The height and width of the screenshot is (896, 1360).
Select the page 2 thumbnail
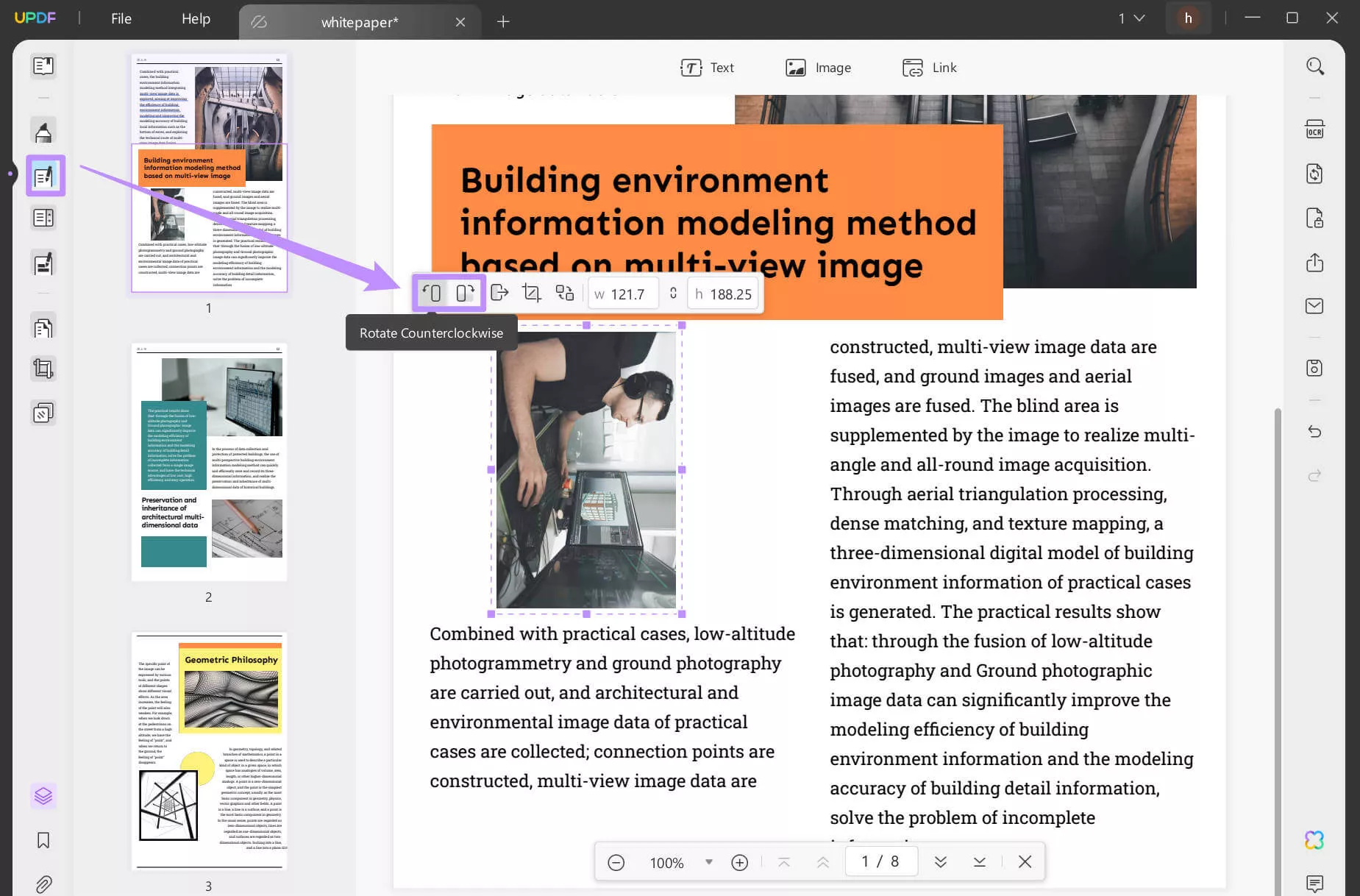pos(209,462)
